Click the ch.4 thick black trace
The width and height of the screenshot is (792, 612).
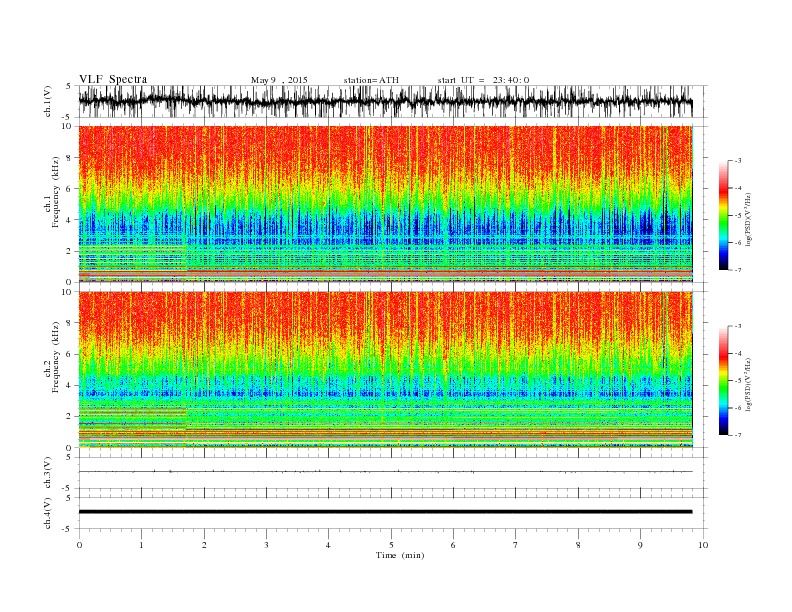(385, 512)
